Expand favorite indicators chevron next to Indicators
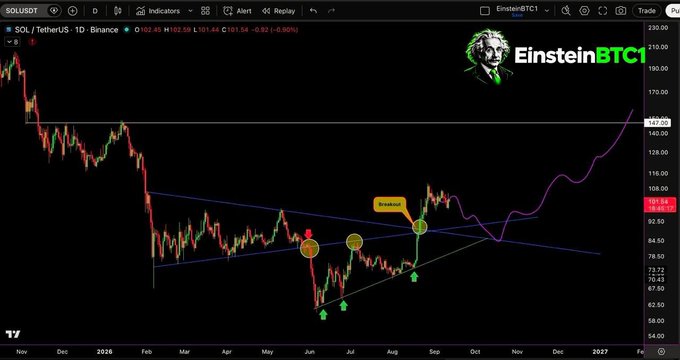 pos(190,11)
